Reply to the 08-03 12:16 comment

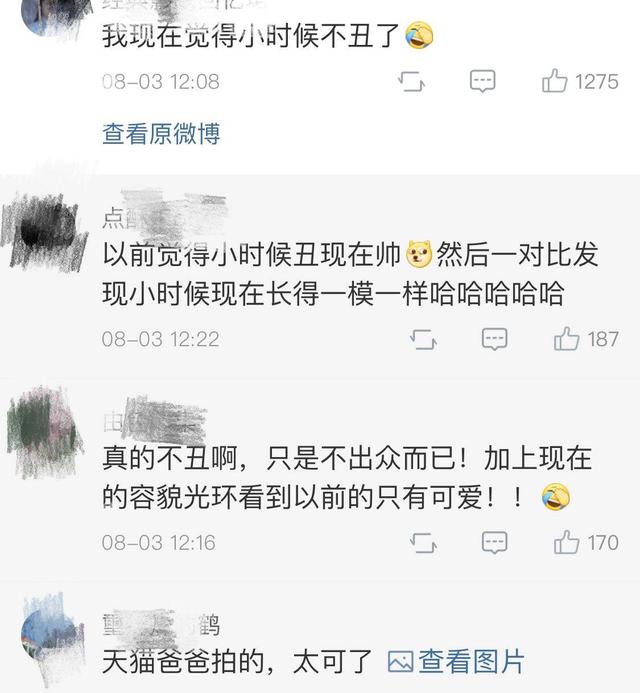point(494,543)
